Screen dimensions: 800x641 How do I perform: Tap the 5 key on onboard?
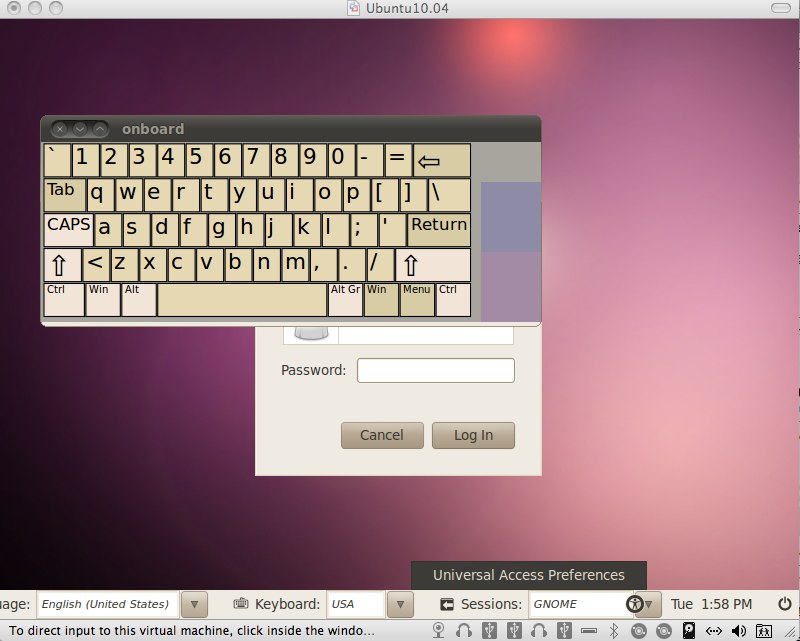[x=199, y=160]
